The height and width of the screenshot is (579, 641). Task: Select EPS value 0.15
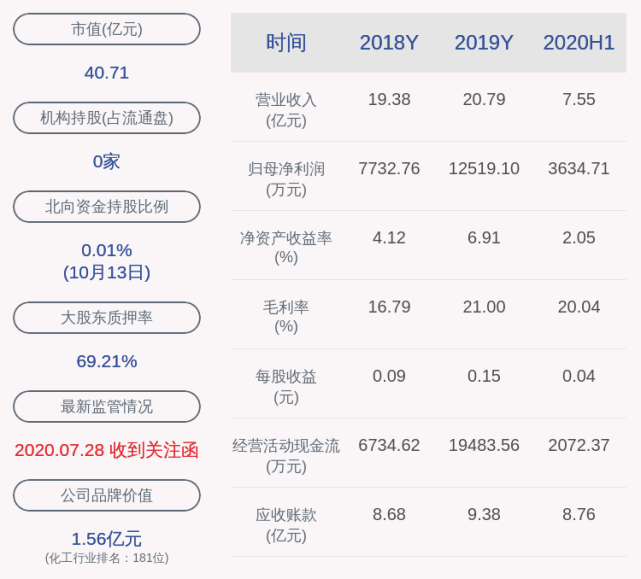click(484, 376)
